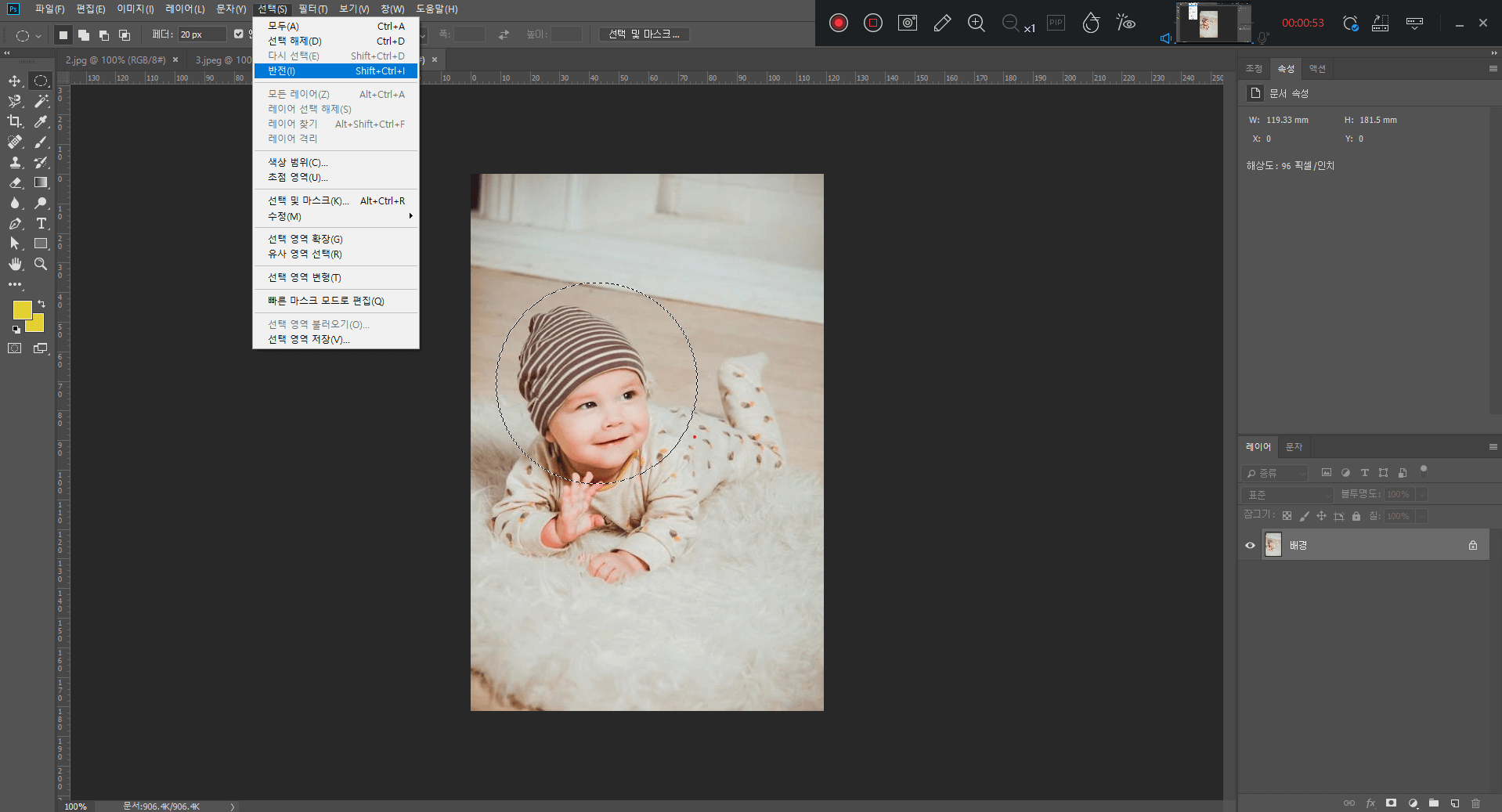Pick the Crop tool
This screenshot has width=1502, height=812.
15,121
